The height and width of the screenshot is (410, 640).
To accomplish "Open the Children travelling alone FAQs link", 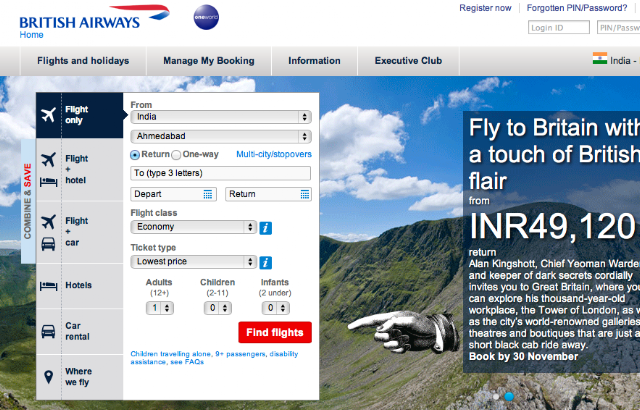I will (x=214, y=358).
